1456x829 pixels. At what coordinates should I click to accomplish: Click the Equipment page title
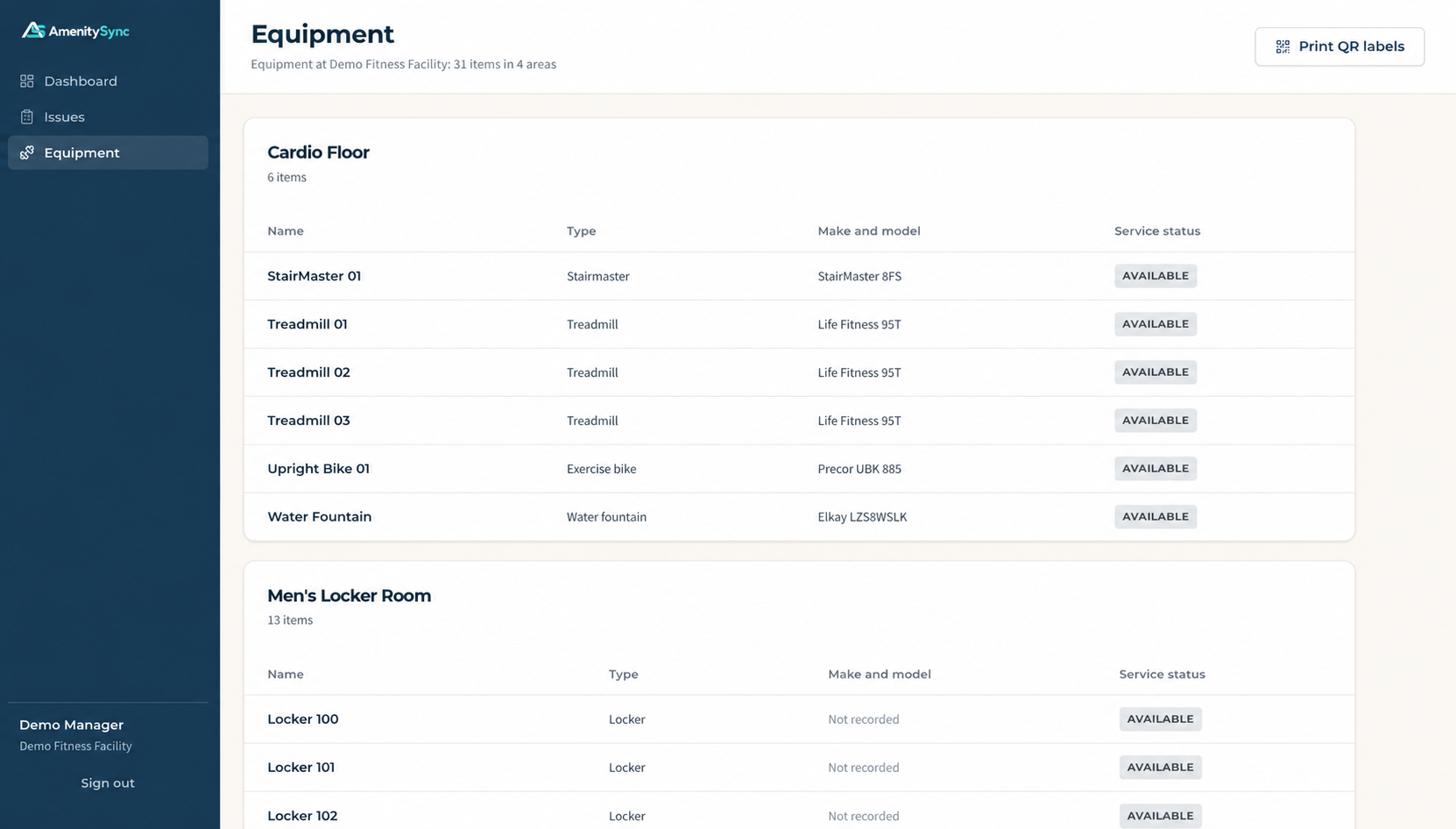point(322,34)
